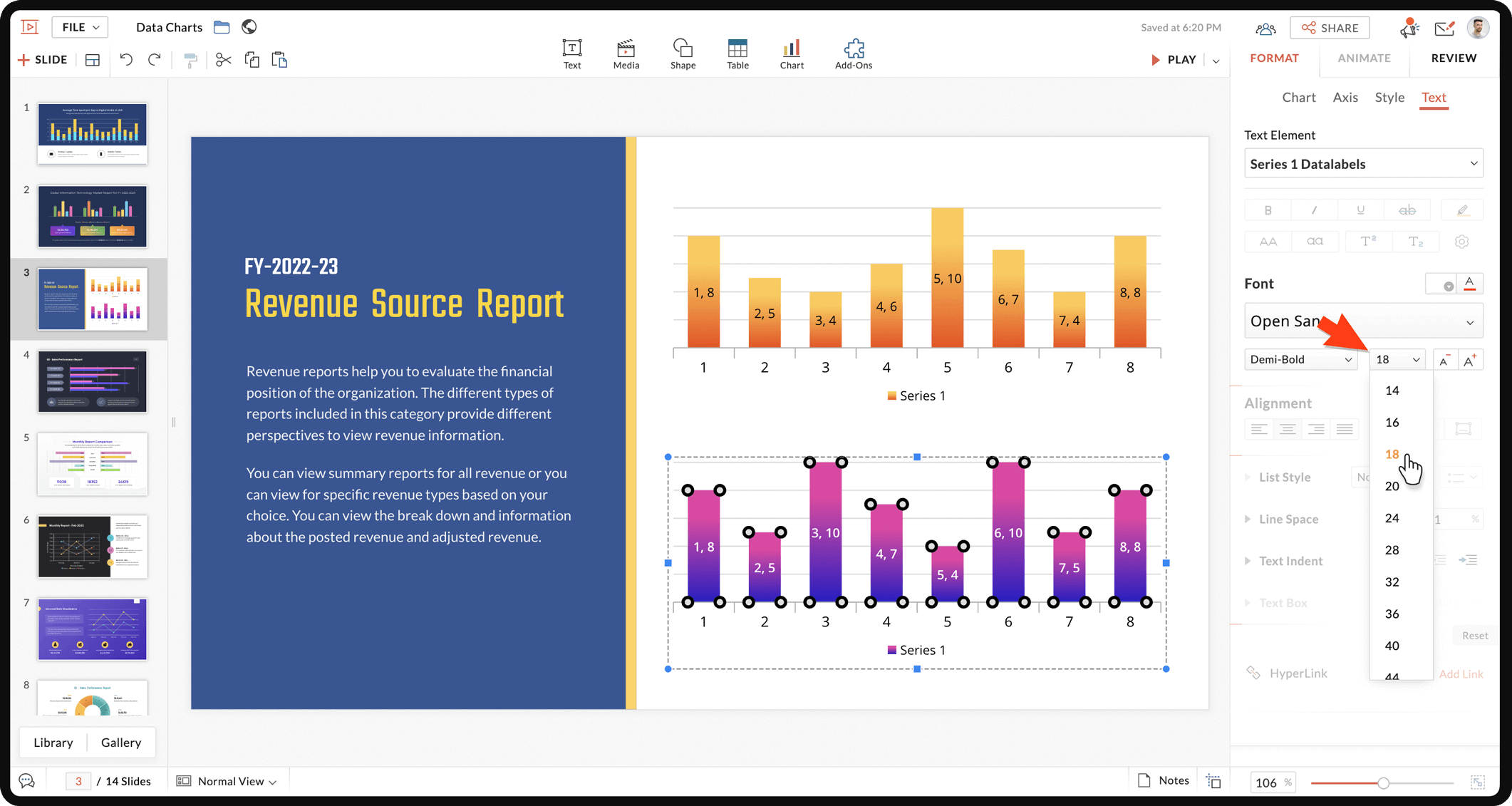Insert a Table from toolbar

[737, 54]
